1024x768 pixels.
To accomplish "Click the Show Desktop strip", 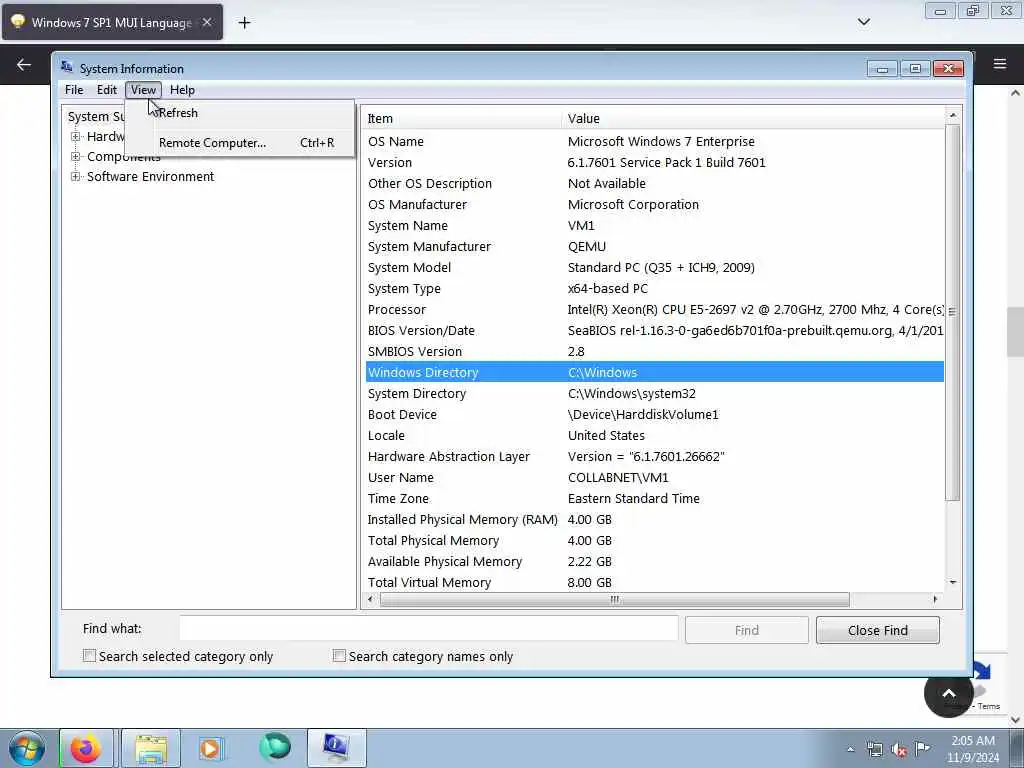I will pos(1016,748).
